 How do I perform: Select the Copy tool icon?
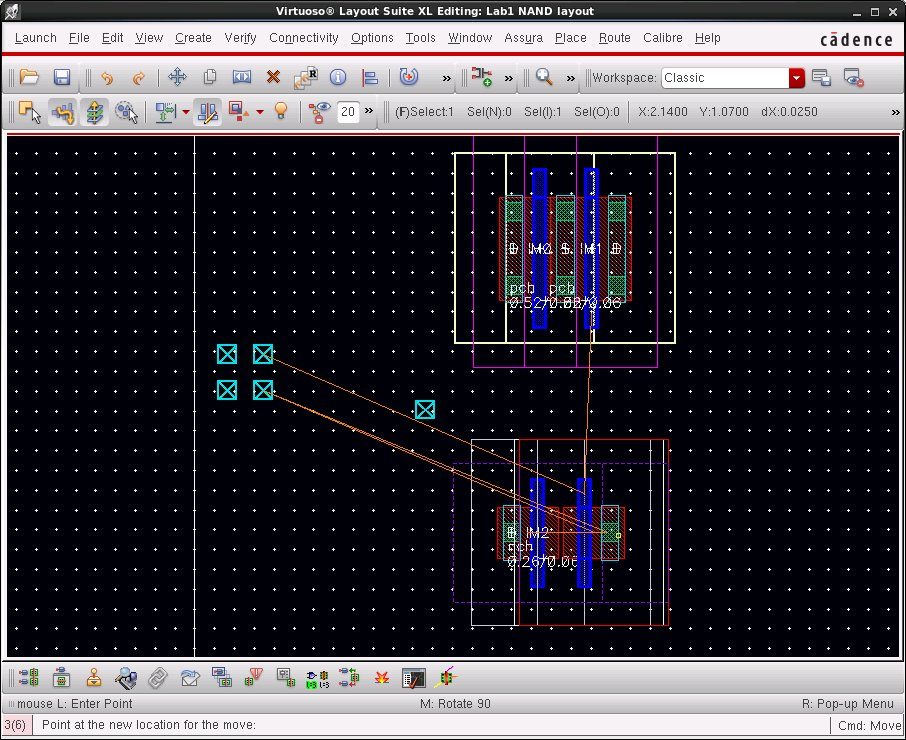click(210, 77)
